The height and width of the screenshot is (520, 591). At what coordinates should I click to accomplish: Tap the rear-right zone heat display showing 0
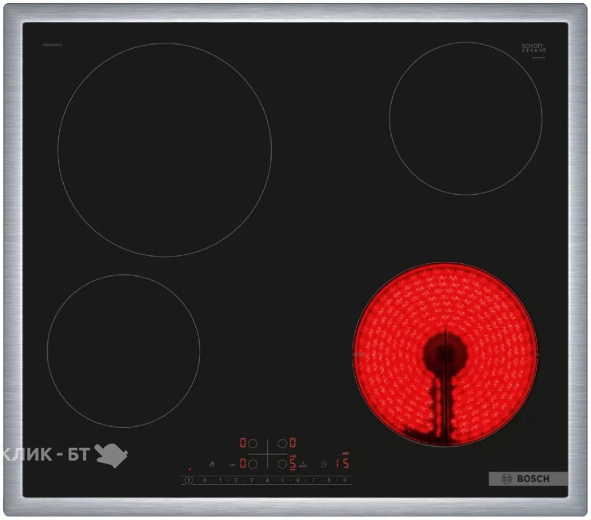[293, 443]
